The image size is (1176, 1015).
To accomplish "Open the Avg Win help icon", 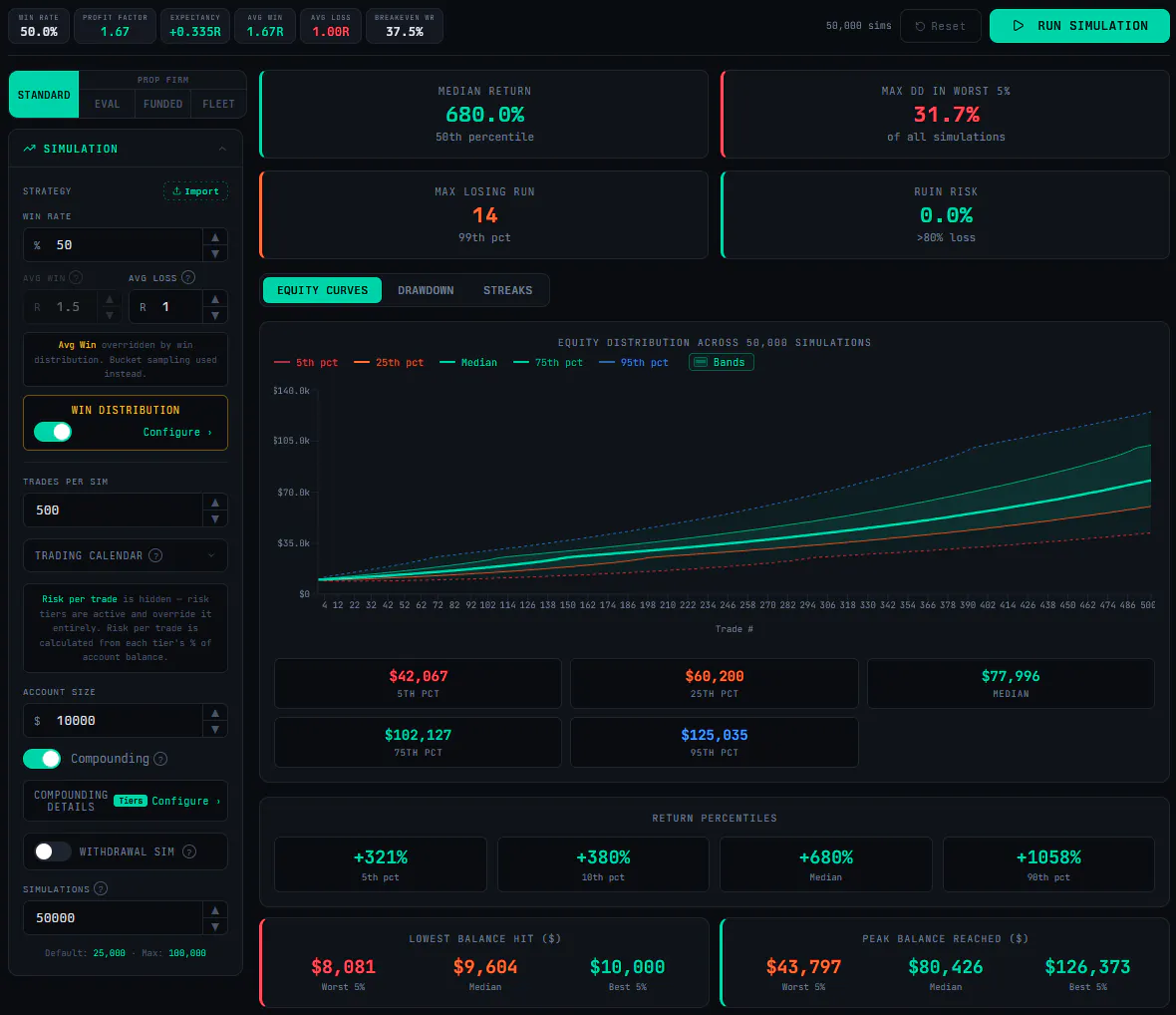I will 76,277.
